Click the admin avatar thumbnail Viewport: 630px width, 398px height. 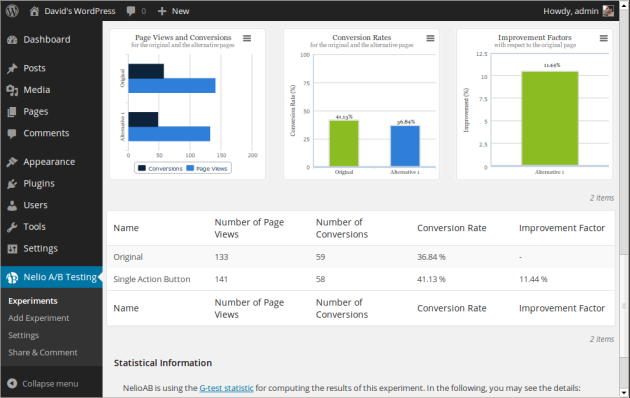click(x=608, y=11)
